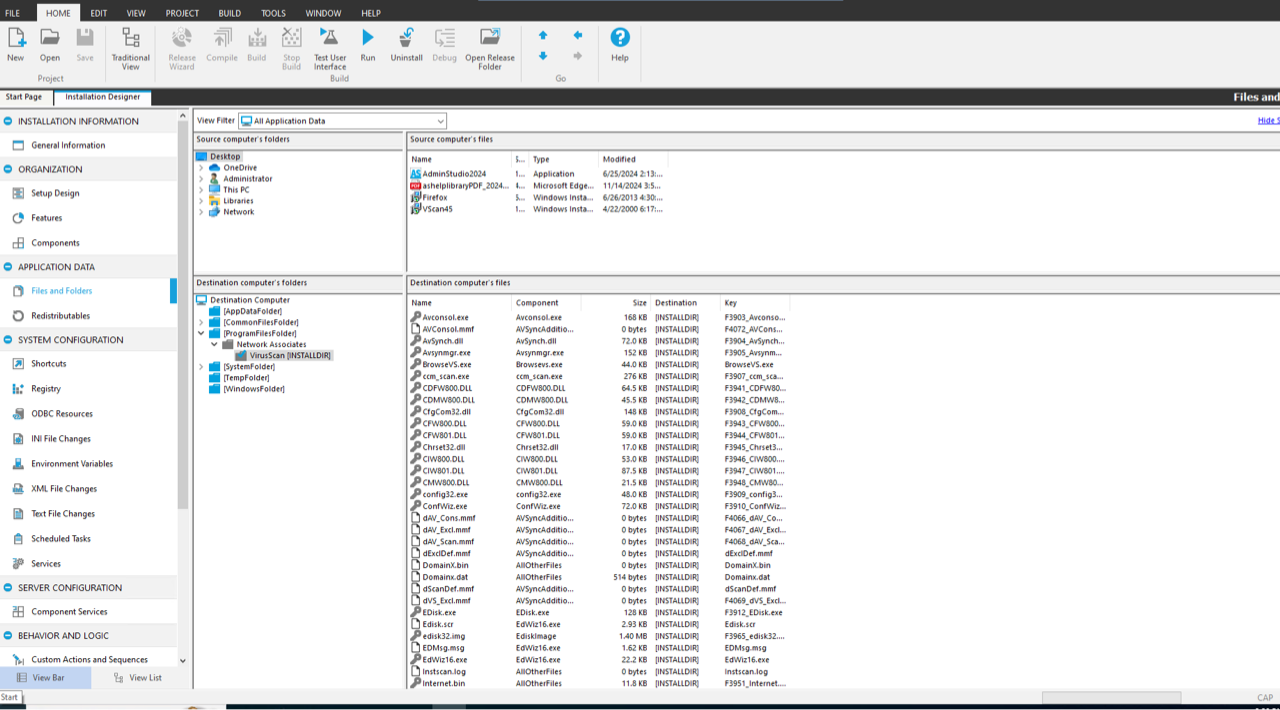
Task: Expand the OneDrive folder node
Action: (x=201, y=168)
